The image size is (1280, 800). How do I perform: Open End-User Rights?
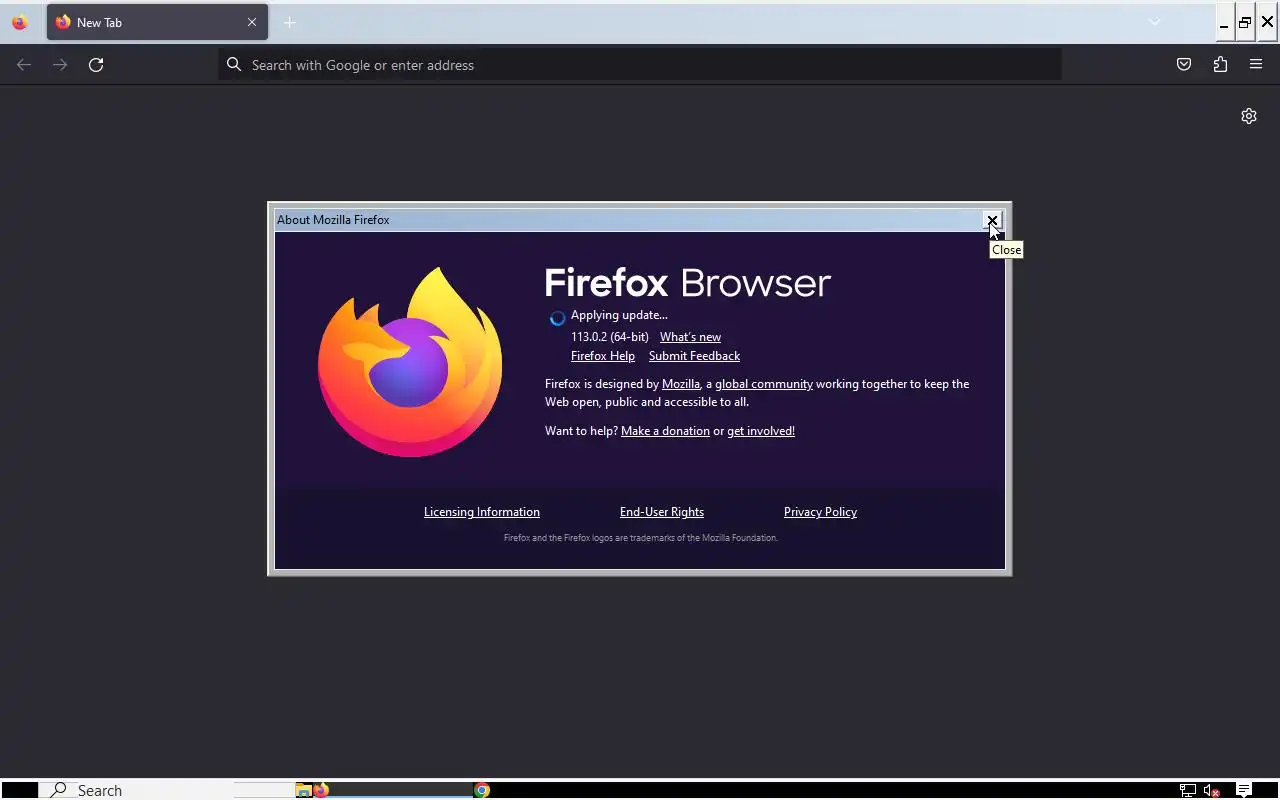coord(662,512)
